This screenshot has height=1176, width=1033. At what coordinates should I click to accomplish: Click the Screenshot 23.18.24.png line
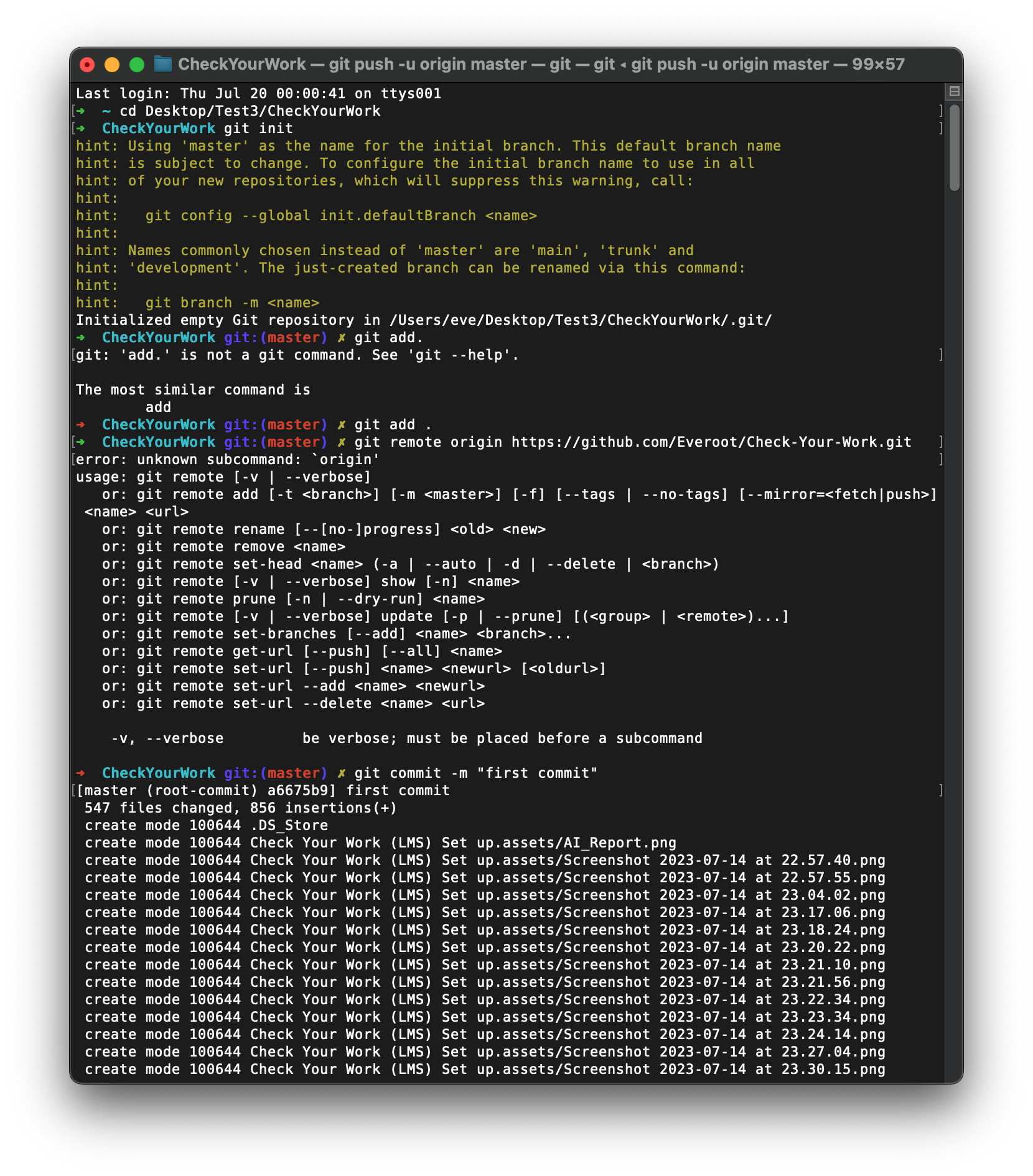tap(485, 930)
